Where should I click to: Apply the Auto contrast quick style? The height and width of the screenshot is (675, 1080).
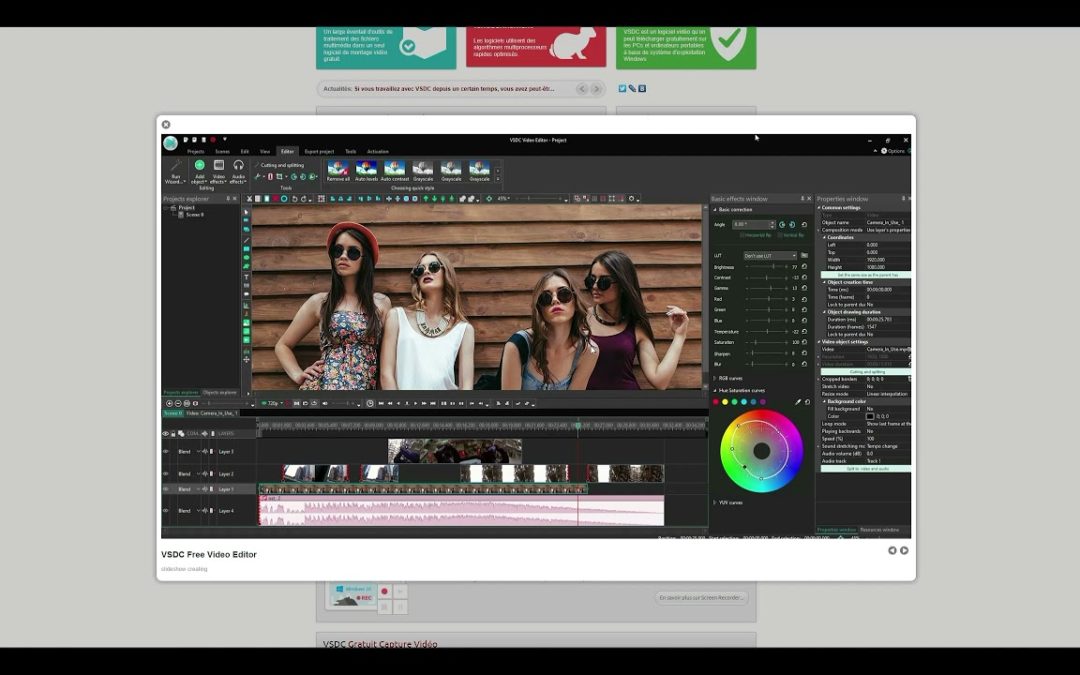pyautogui.click(x=395, y=171)
